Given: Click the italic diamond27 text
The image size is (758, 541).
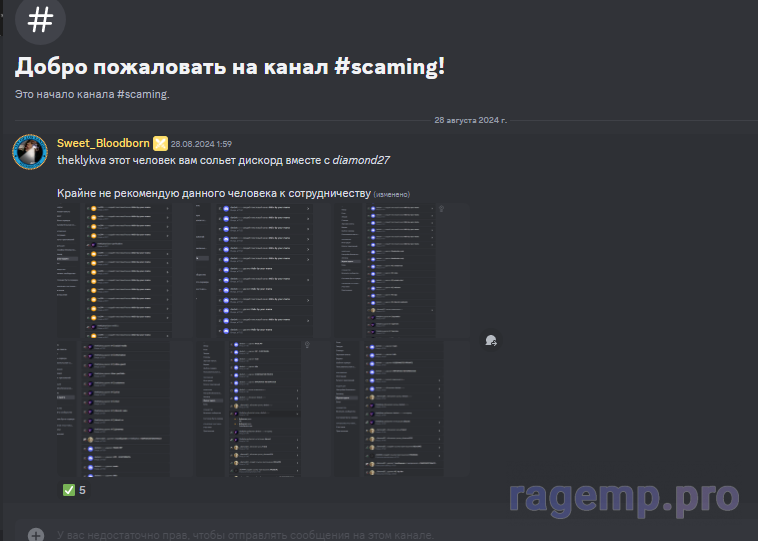Looking at the screenshot, I should tap(361, 160).
